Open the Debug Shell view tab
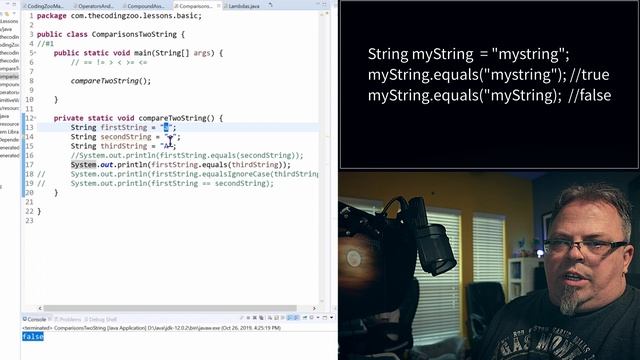Image resolution: width=640 pixels, height=360 pixels. tap(100, 319)
